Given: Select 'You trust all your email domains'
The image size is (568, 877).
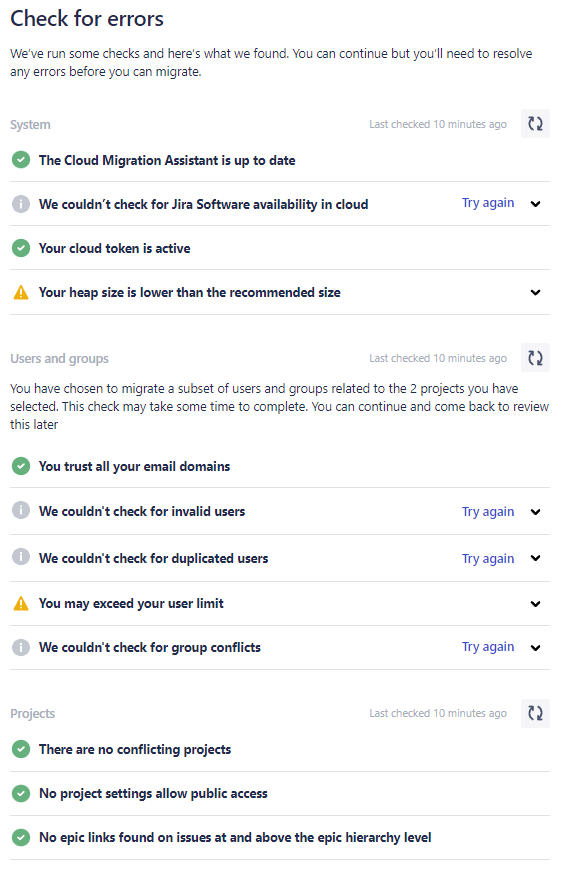Looking at the screenshot, I should click(x=134, y=466).
